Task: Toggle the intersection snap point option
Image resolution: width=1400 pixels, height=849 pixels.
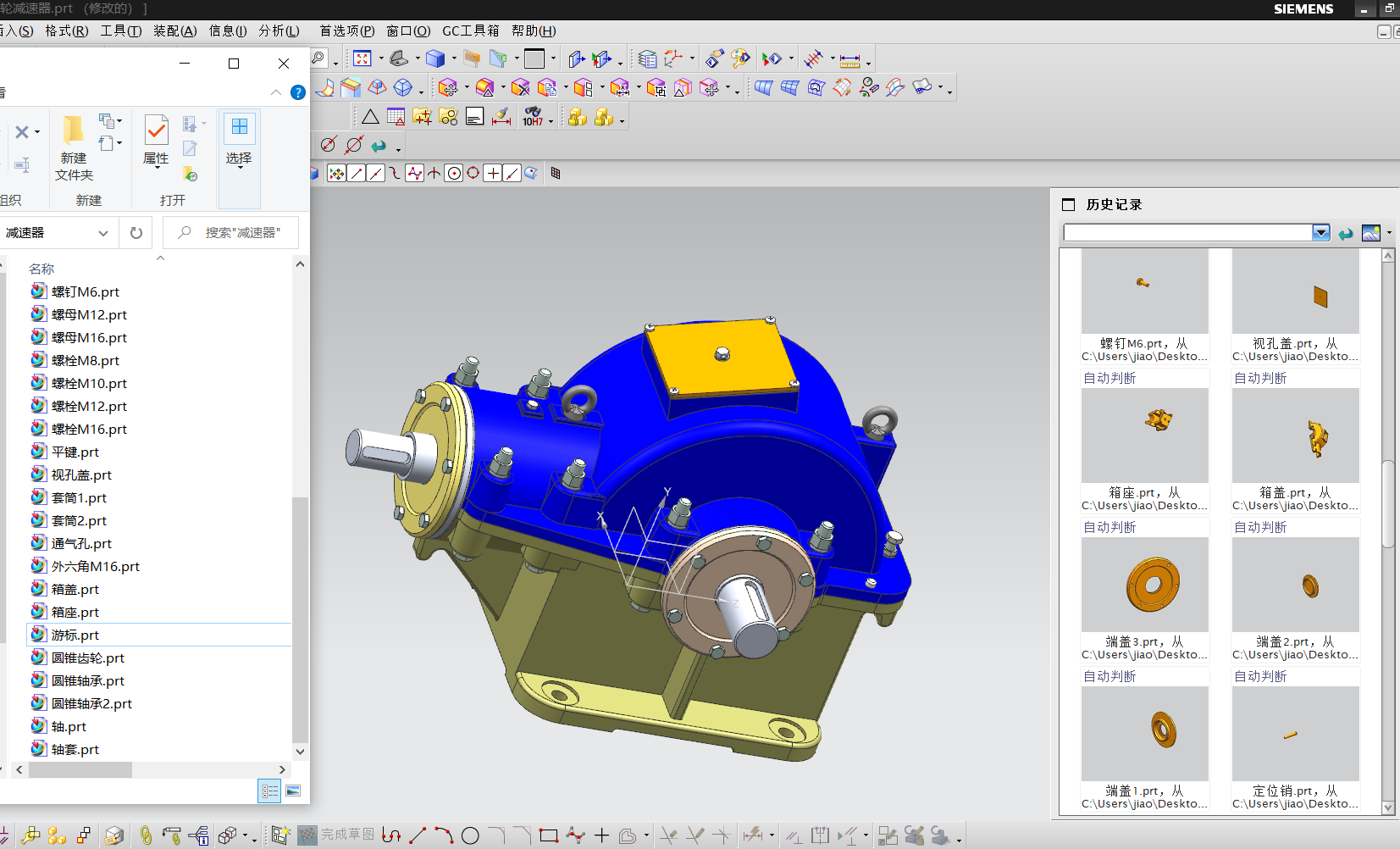Action: [434, 174]
